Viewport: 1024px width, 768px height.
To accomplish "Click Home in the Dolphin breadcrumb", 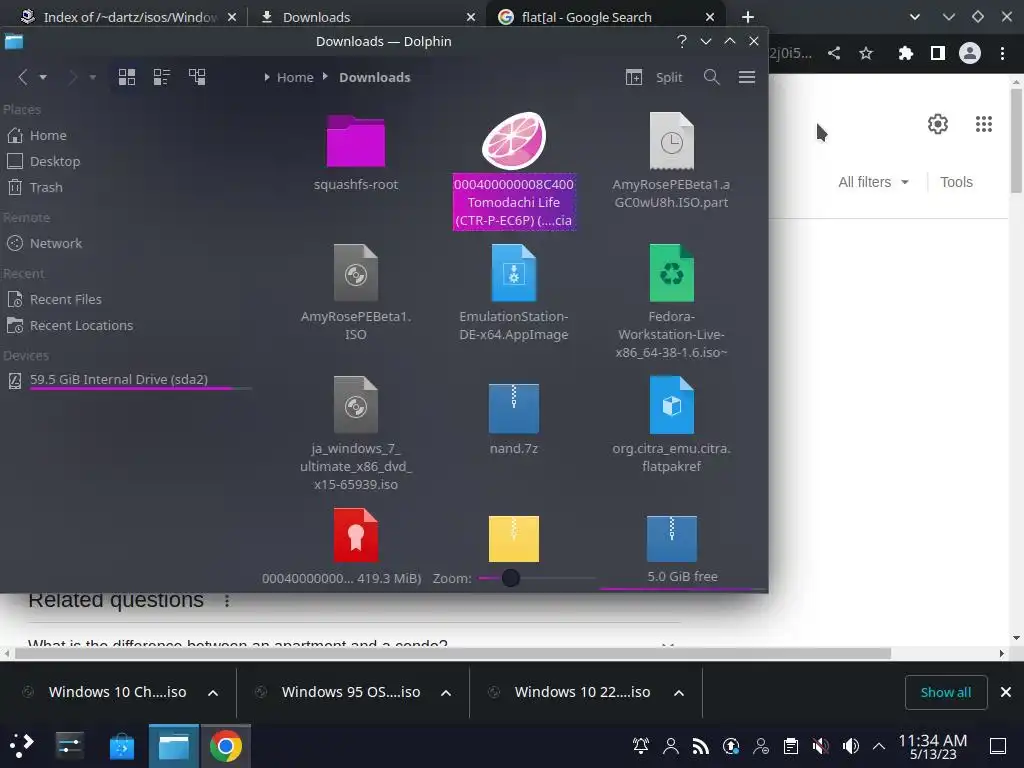I will click(x=295, y=77).
